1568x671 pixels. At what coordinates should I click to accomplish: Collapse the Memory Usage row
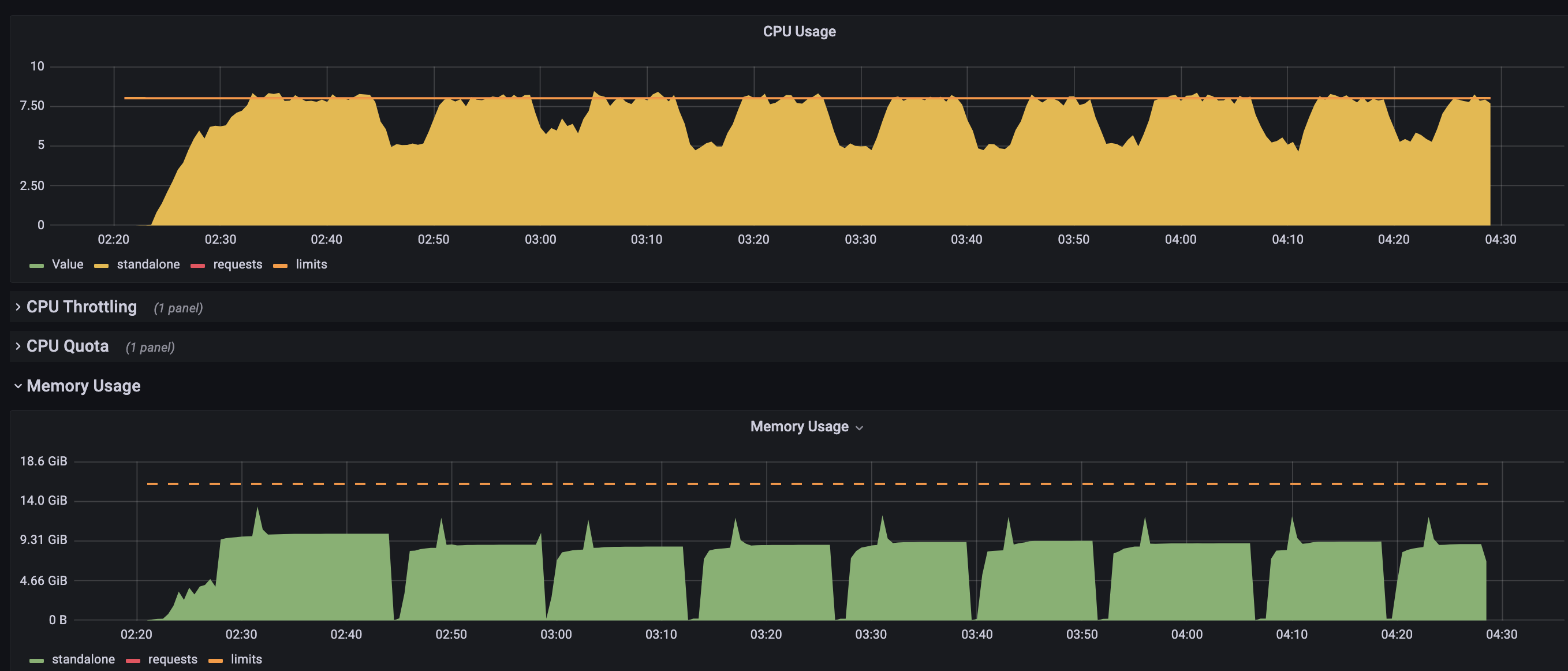(83, 385)
